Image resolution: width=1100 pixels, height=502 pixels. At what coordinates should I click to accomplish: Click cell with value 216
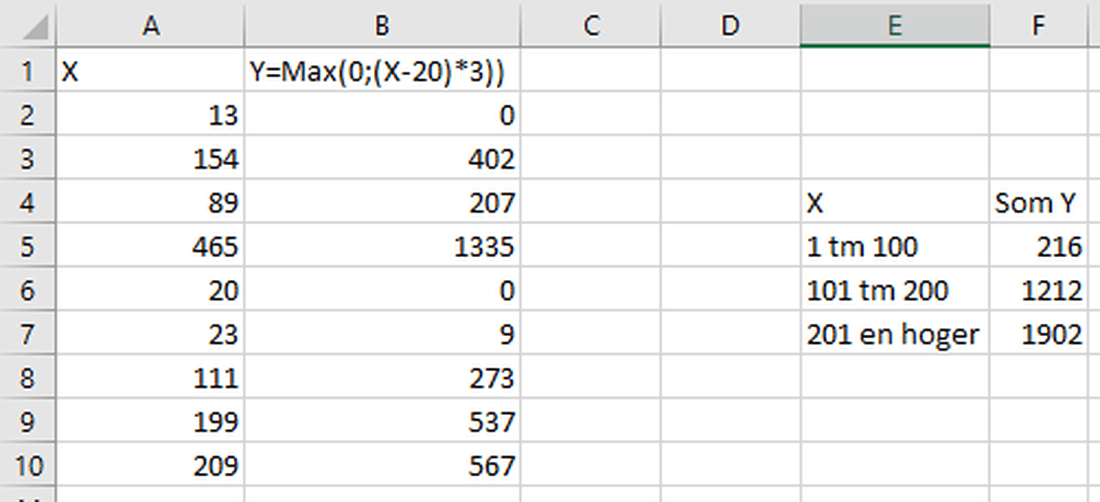(x=1038, y=245)
